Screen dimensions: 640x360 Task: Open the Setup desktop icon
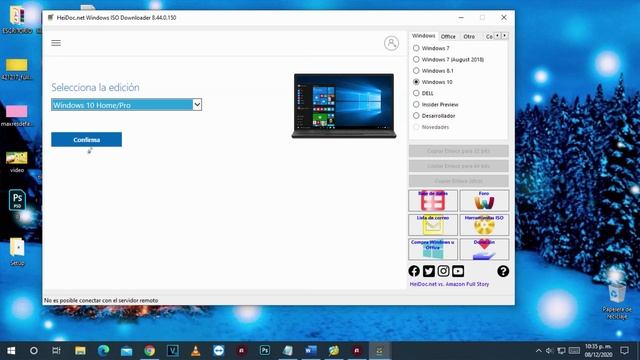pyautogui.click(x=17, y=252)
